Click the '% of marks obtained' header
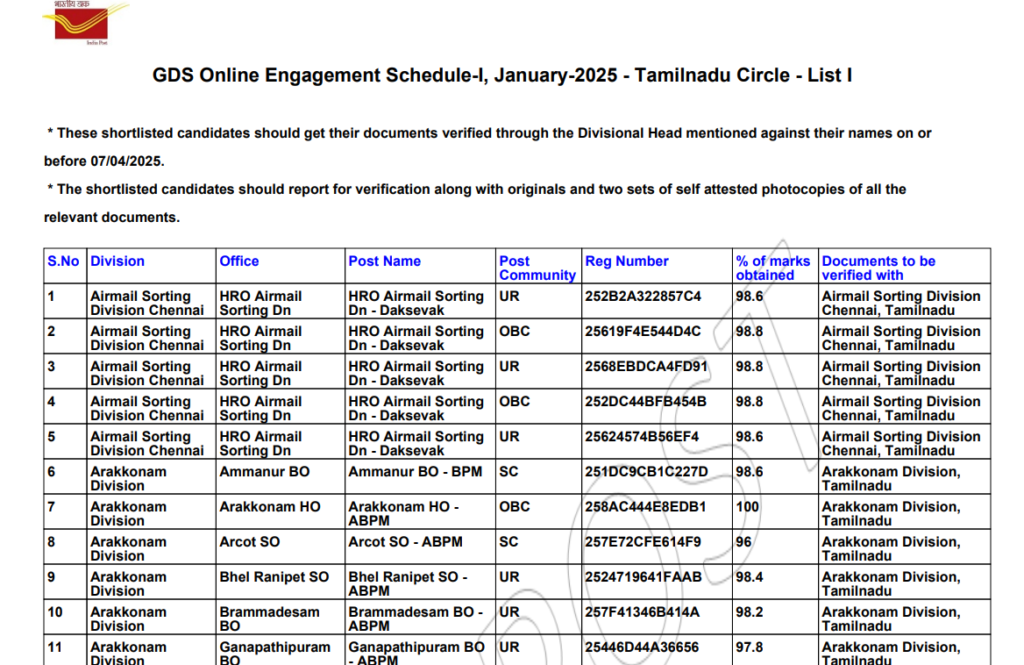The image size is (1024, 665). pos(773,268)
